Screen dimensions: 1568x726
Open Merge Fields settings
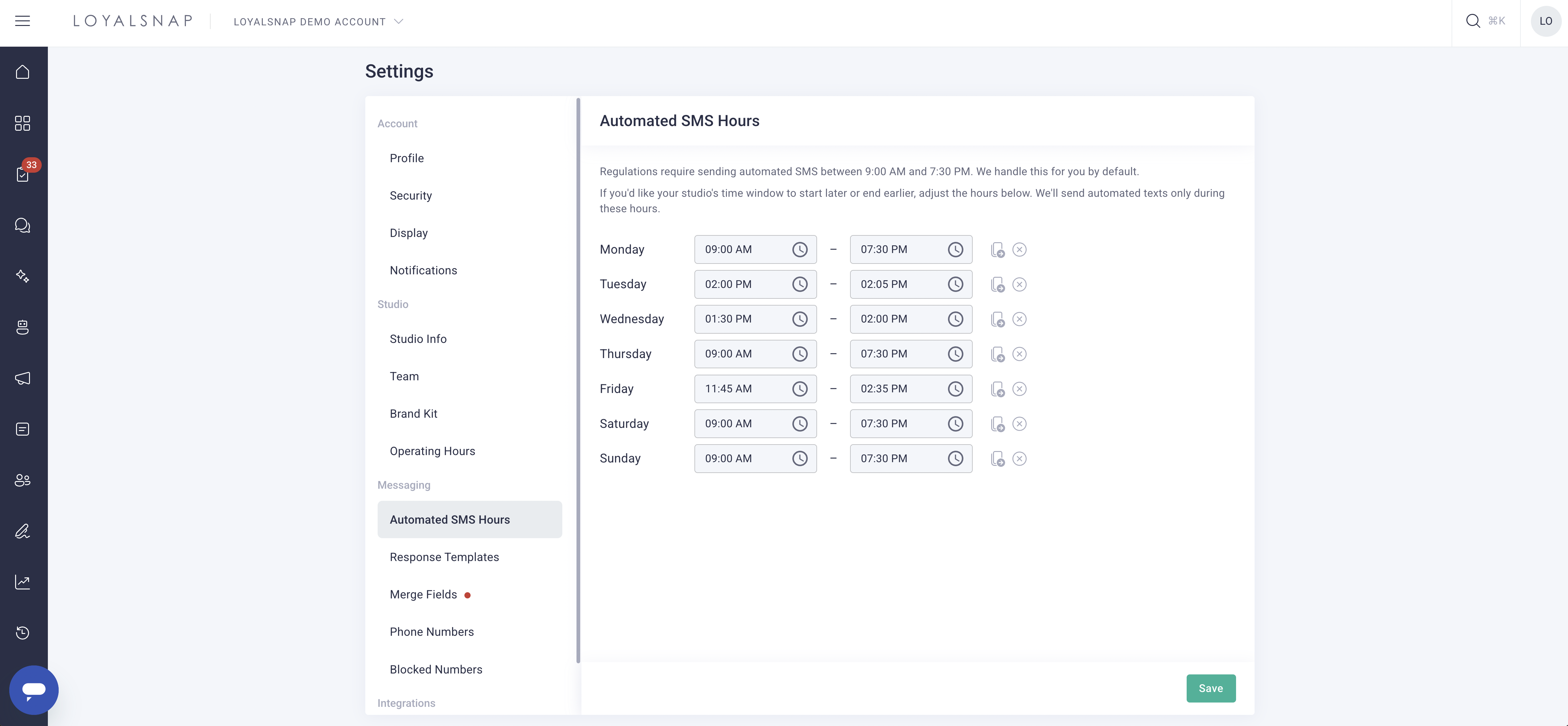[x=469, y=595]
